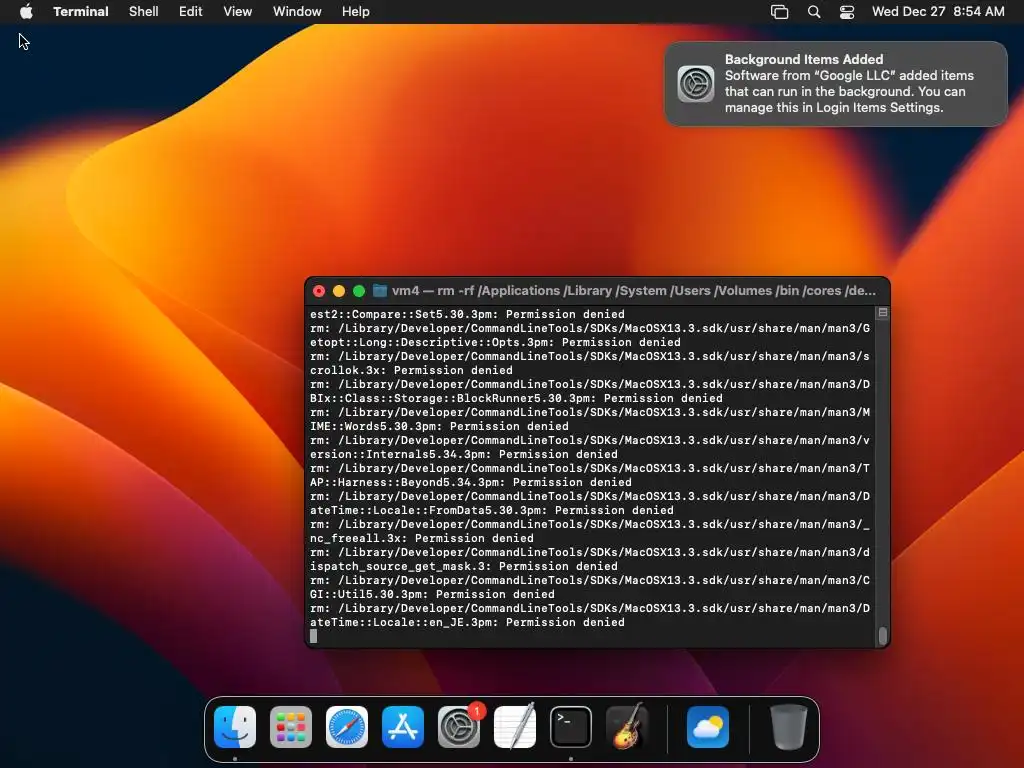Launch GarageBand from the Dock

click(x=627, y=727)
